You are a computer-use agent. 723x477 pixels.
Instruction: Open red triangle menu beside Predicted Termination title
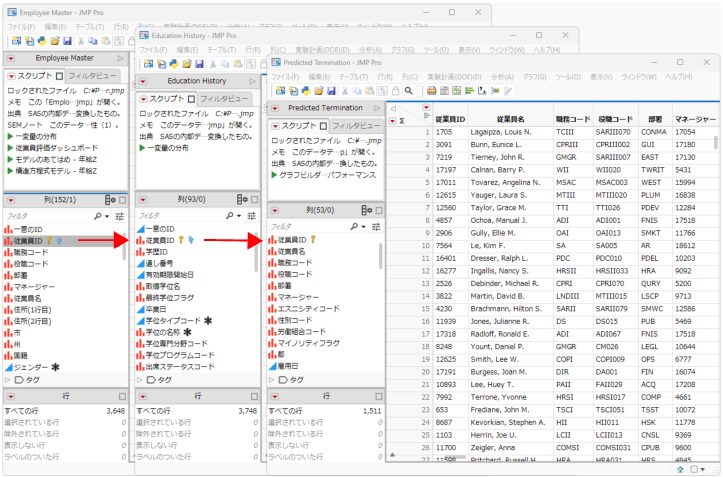pos(275,108)
